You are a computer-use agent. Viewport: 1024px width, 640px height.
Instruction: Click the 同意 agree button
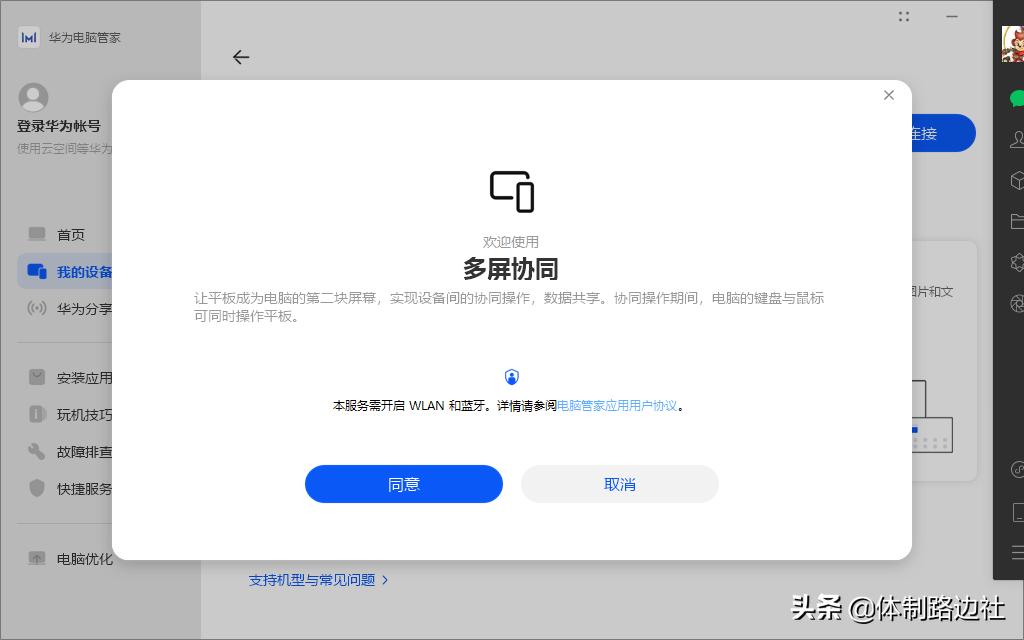point(404,484)
